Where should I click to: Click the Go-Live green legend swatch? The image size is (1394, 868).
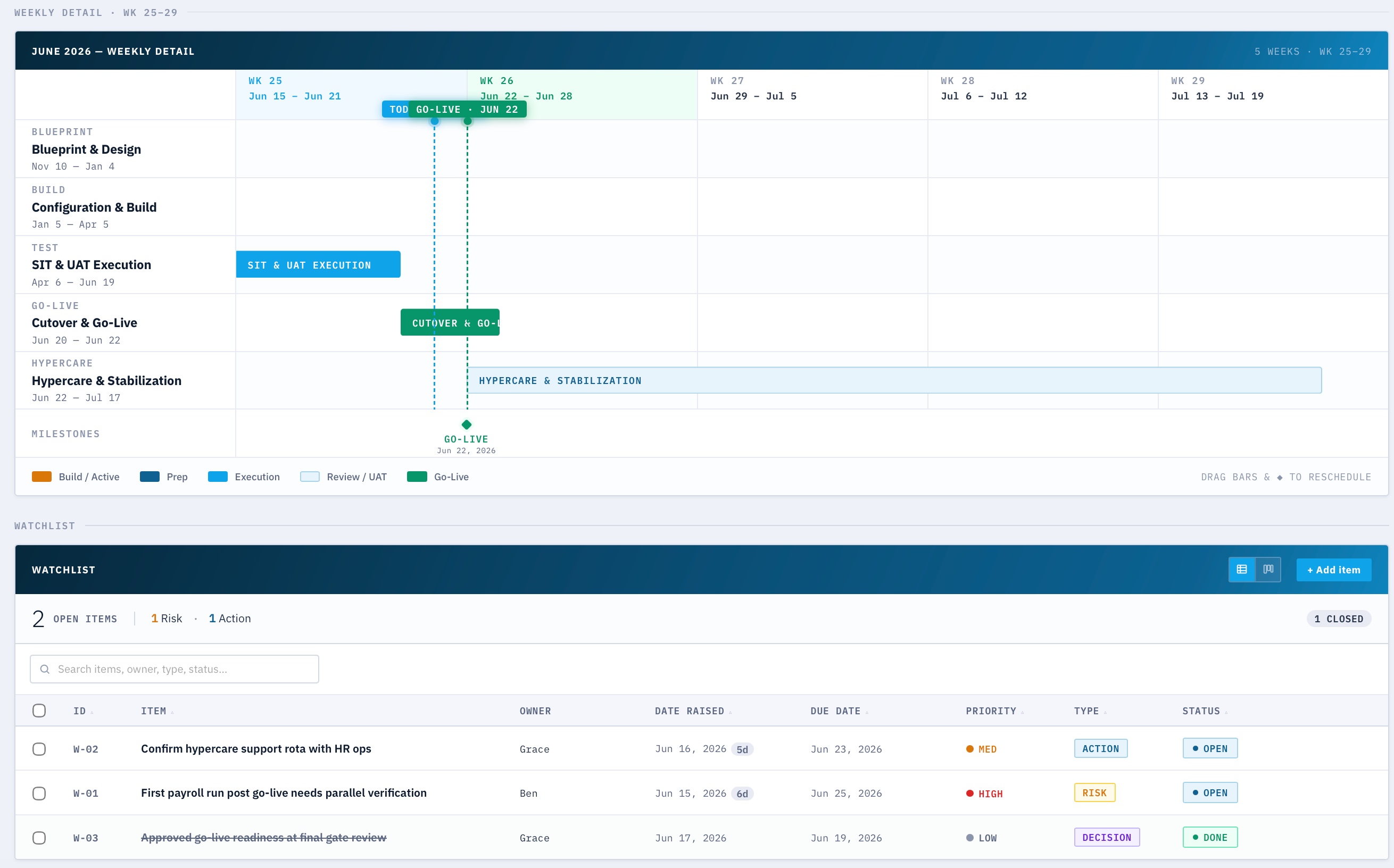pyautogui.click(x=417, y=477)
